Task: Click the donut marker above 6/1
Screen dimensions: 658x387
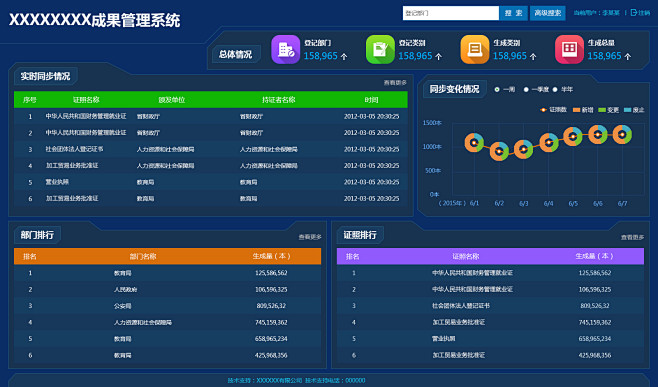Action: tap(474, 143)
